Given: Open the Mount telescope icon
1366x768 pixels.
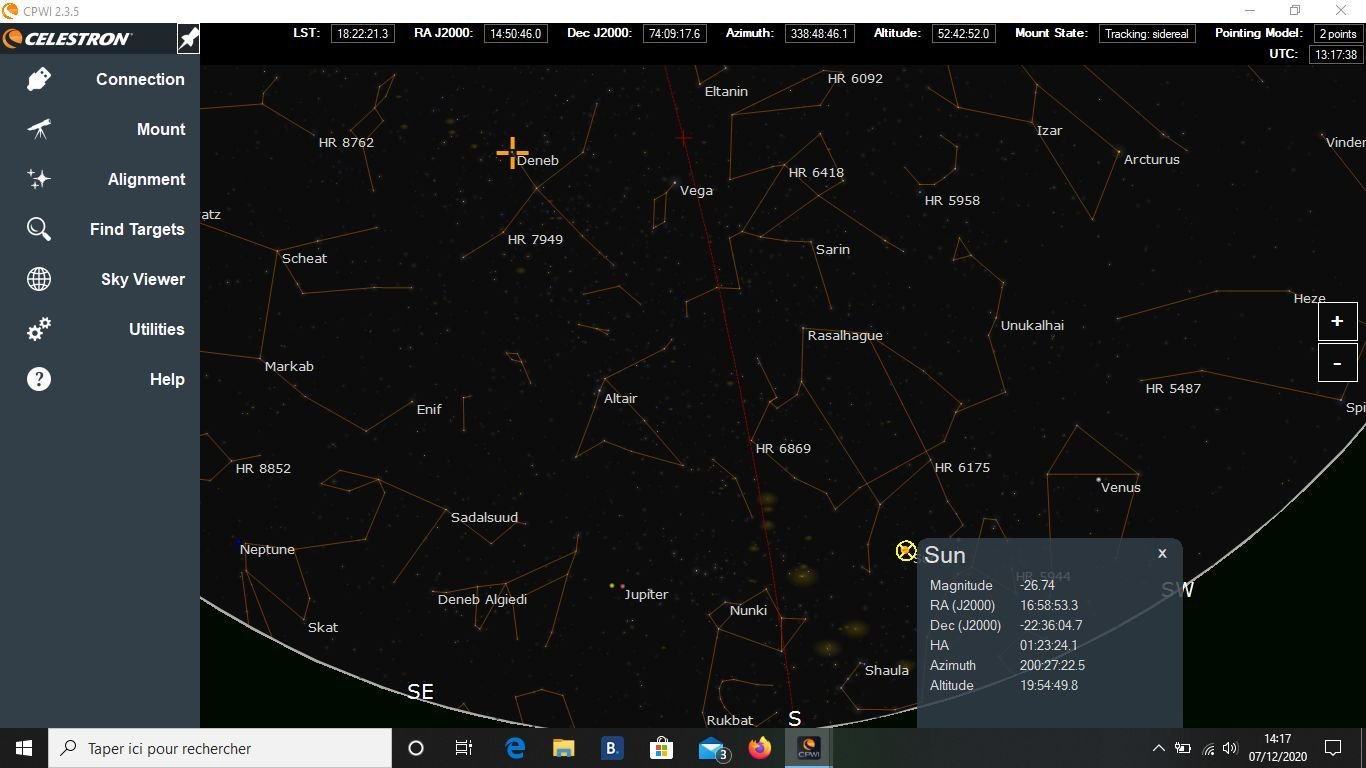Looking at the screenshot, I should 39,129.
